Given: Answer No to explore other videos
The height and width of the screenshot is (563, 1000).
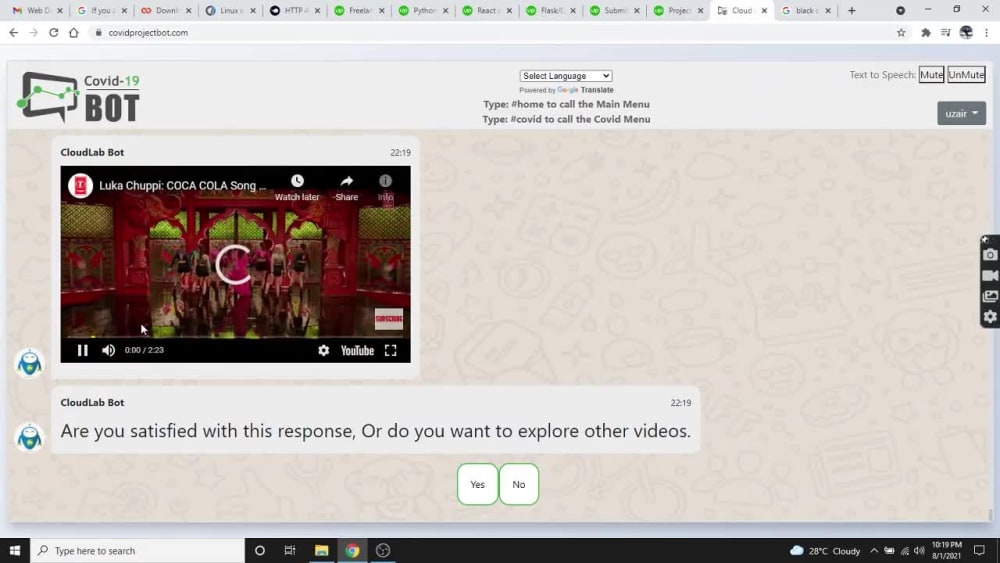Looking at the screenshot, I should click(x=518, y=484).
